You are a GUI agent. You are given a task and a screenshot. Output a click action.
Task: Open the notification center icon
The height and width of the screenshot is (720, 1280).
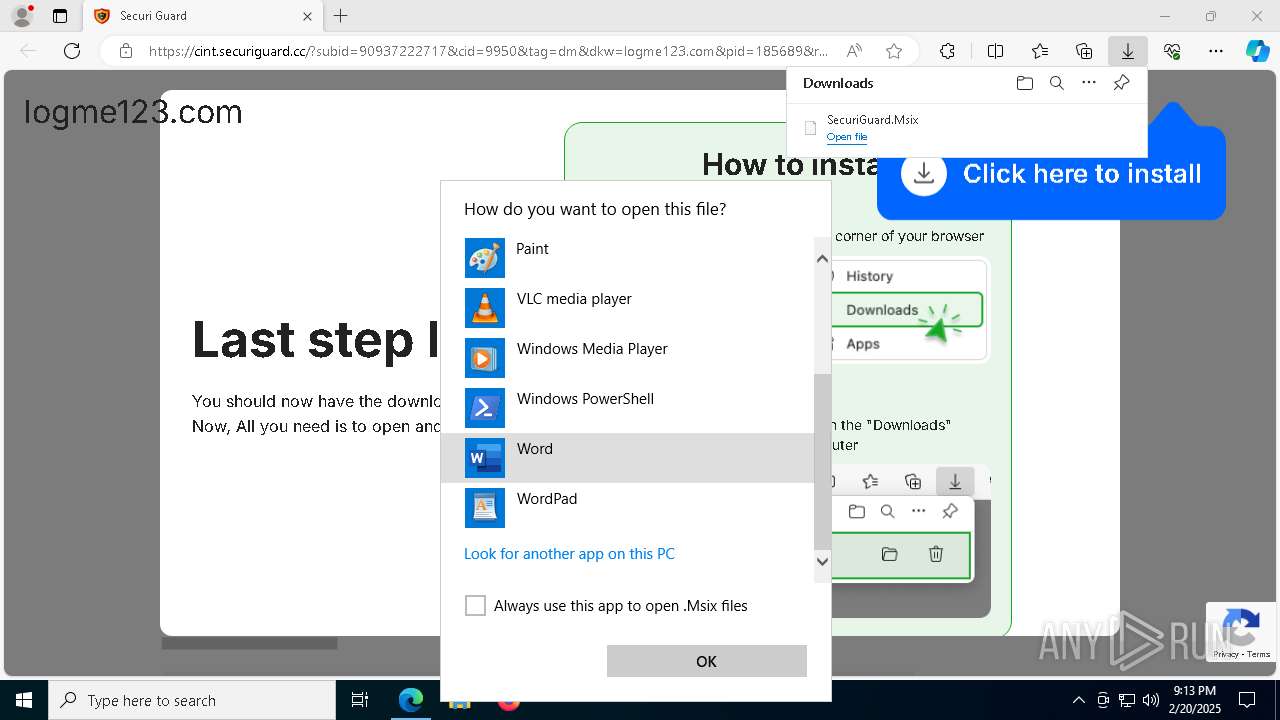[1247, 700]
